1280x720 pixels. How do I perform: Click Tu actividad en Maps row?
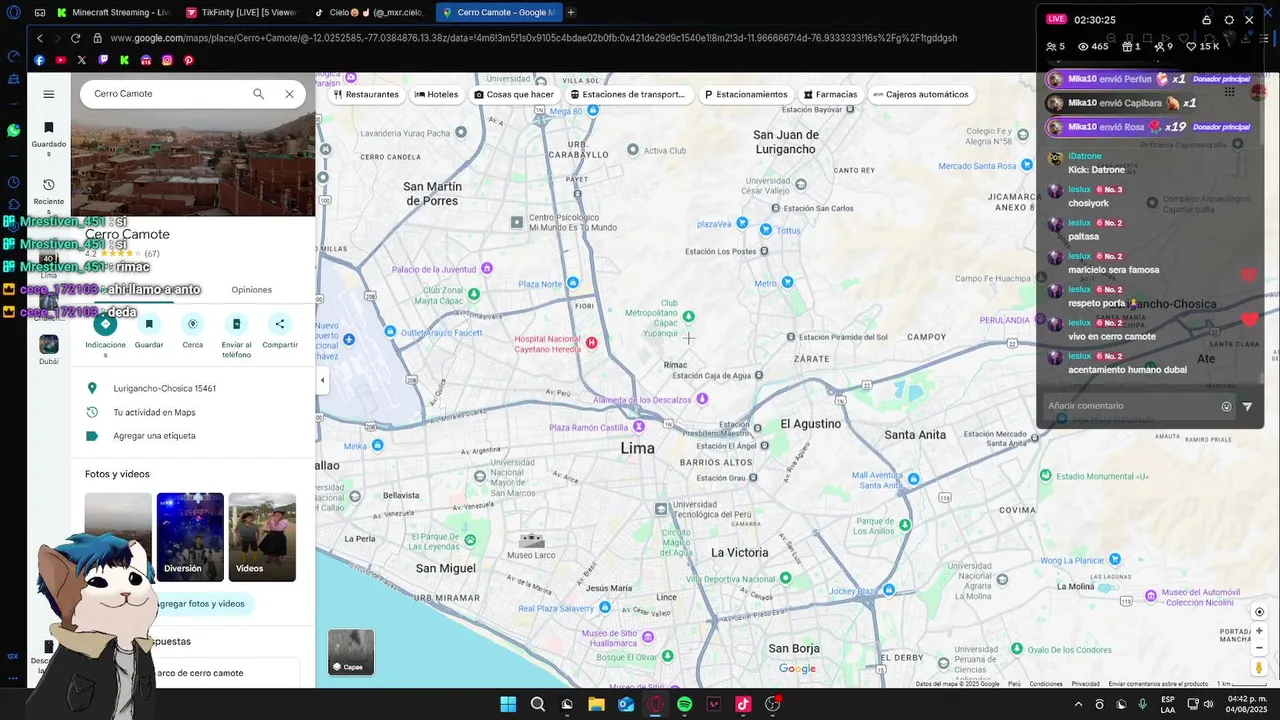click(193, 412)
